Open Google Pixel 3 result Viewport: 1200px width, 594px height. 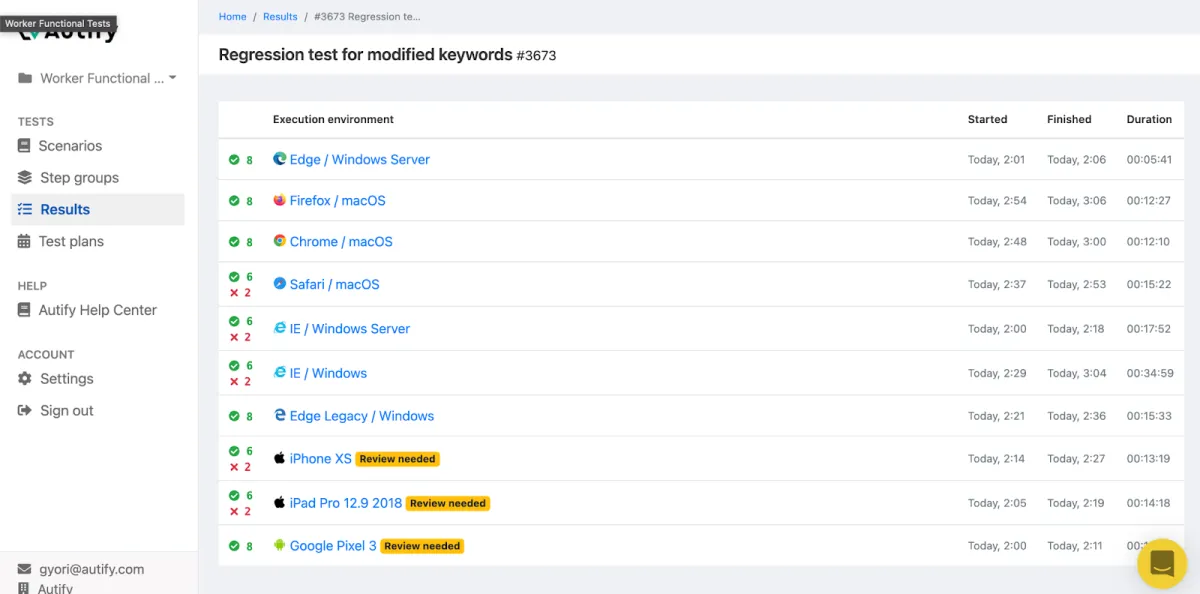[x=333, y=546]
